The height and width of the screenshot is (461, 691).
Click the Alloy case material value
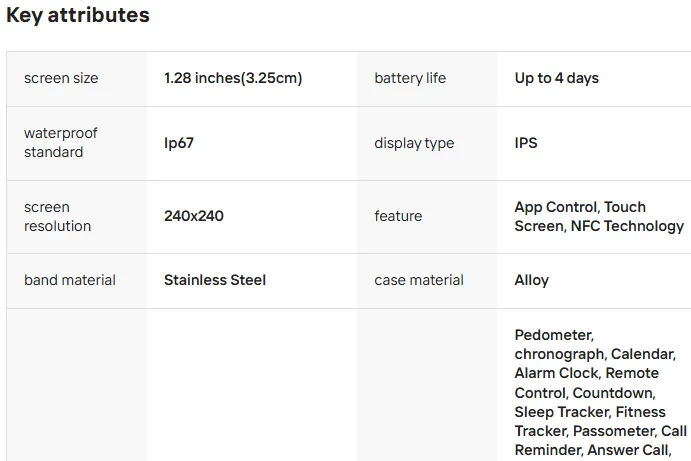[x=532, y=280]
